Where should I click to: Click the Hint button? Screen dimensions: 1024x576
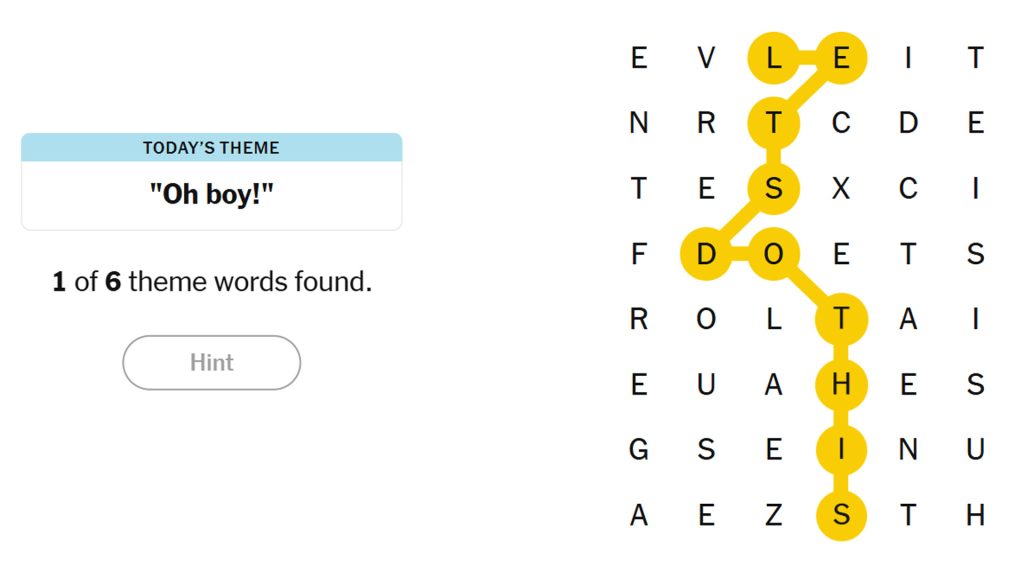211,362
